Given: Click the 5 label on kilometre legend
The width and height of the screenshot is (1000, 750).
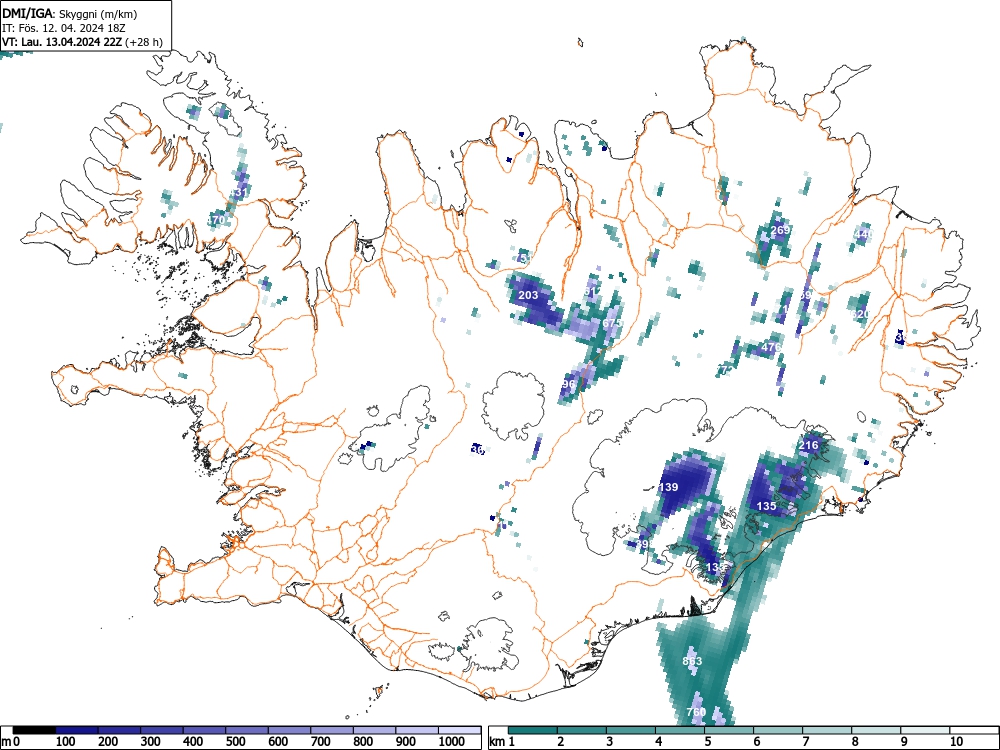Looking at the screenshot, I should [x=707, y=742].
